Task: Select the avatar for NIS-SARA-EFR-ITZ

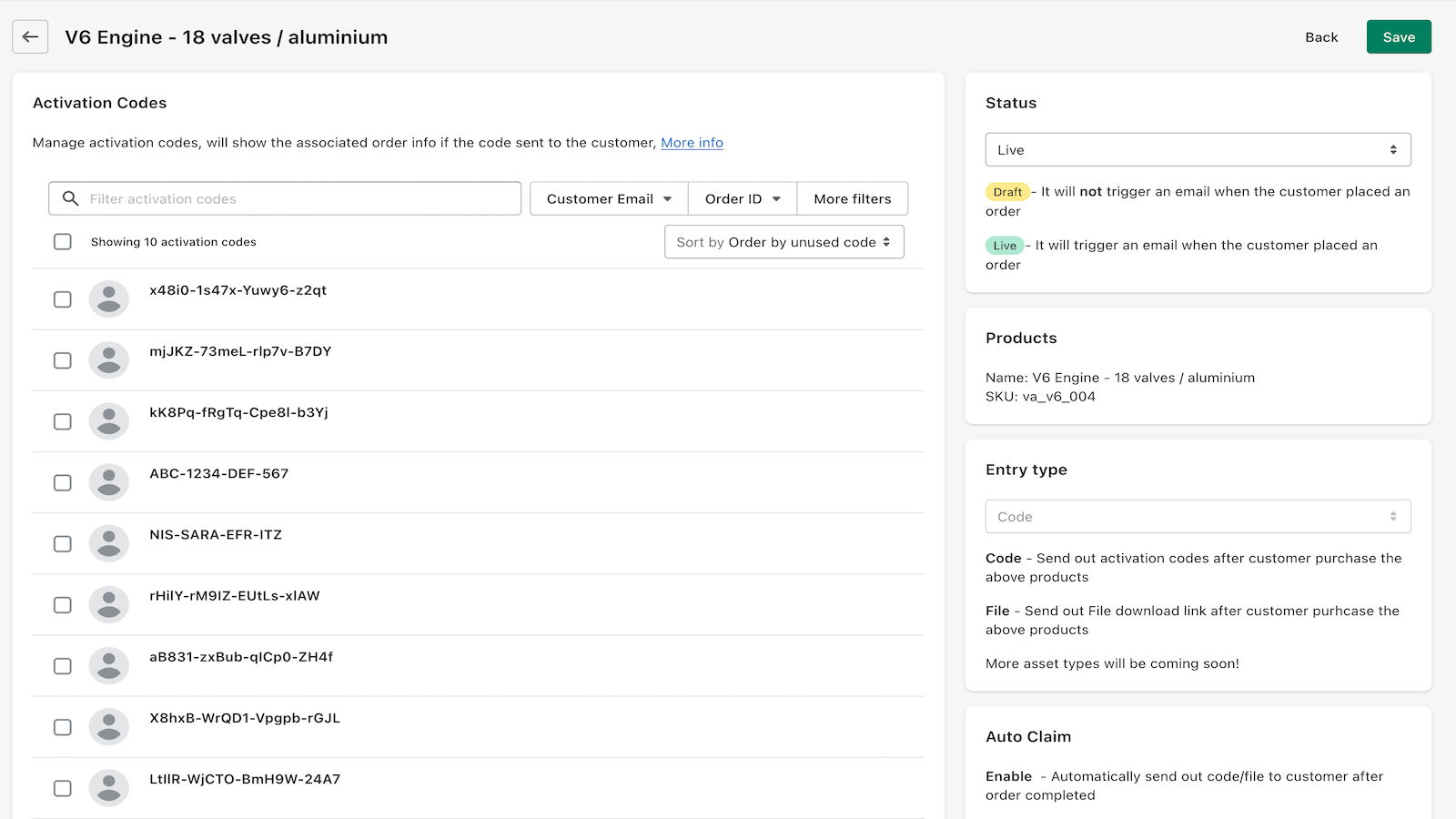Action: point(109,543)
